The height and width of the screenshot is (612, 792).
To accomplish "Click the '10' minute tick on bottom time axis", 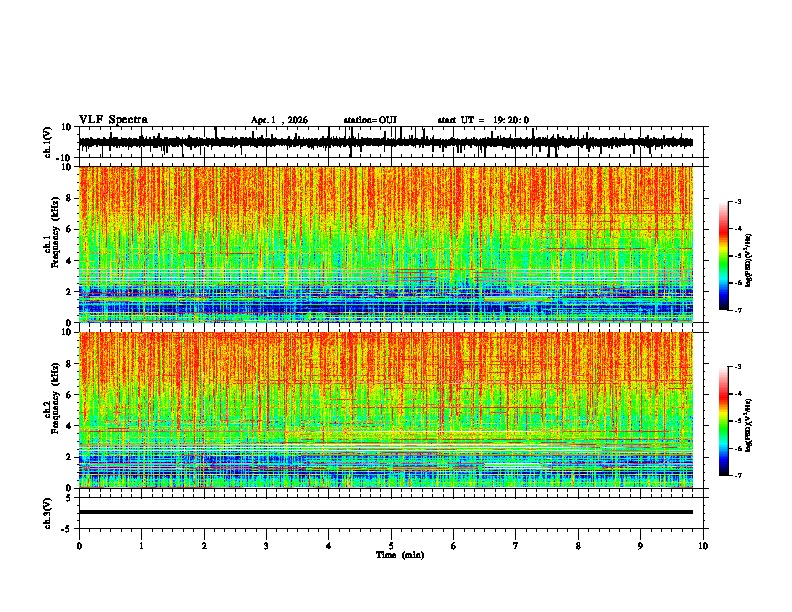I will pyautogui.click(x=703, y=546).
